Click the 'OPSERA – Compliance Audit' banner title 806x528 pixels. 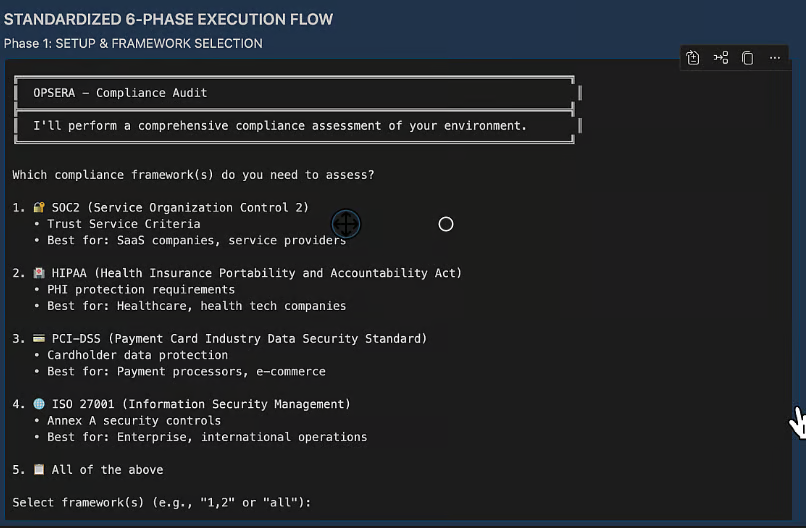(x=120, y=93)
